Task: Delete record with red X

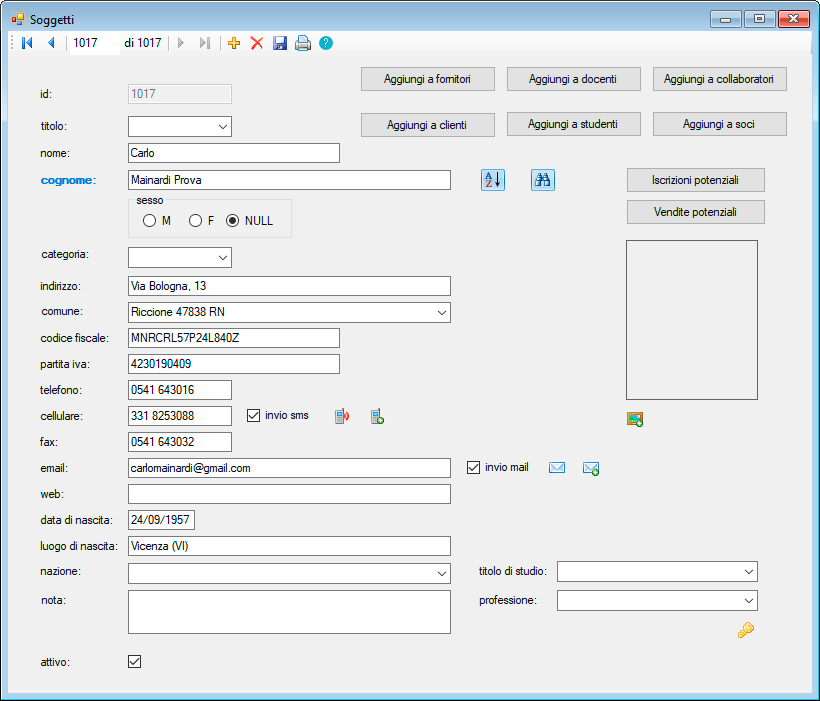Action: pyautogui.click(x=257, y=43)
